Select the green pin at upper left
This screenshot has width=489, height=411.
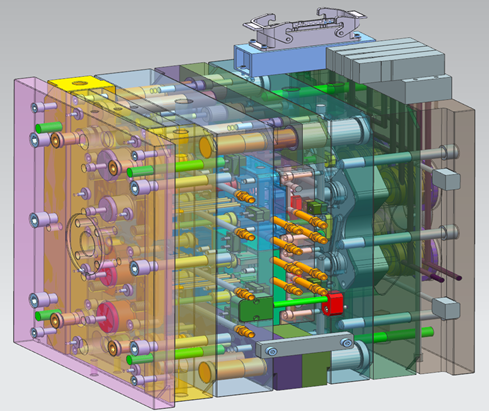[49, 127]
